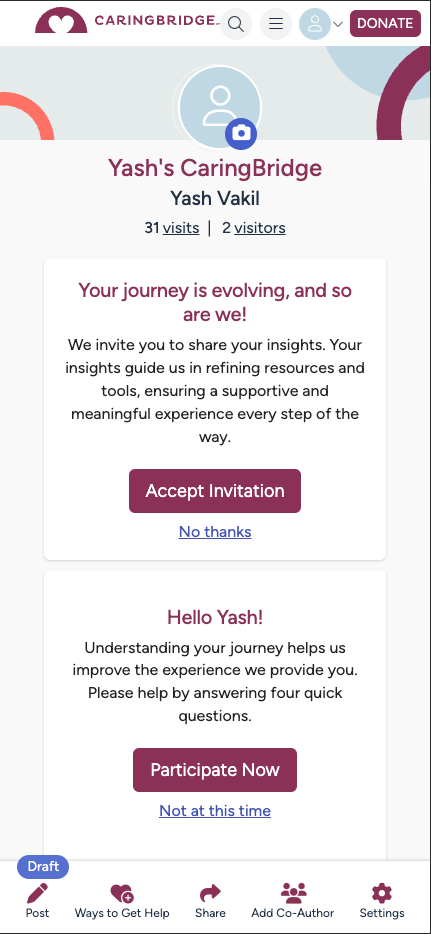This screenshot has height=934, width=431.
Task: Click the Not at this time link
Action: coord(215,811)
